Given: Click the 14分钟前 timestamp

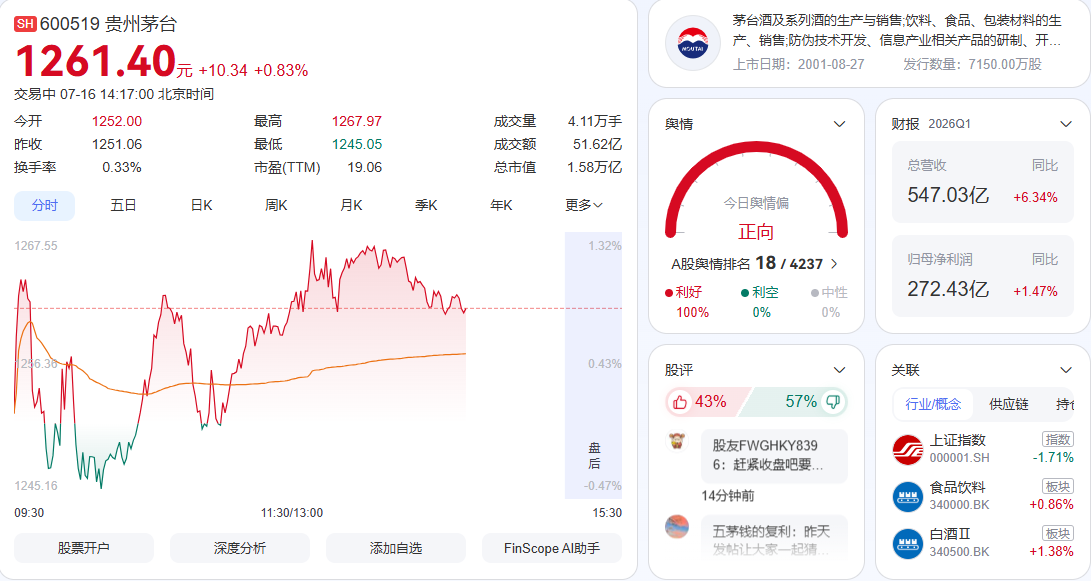Looking at the screenshot, I should click(x=728, y=495).
